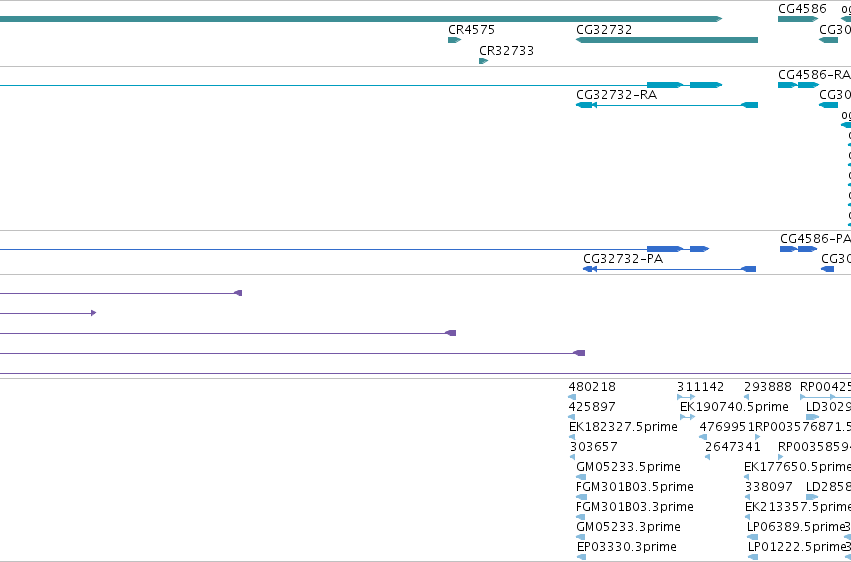This screenshot has height=562, width=851.
Task: Click the teal CG32732 gene bar
Action: coord(666,40)
